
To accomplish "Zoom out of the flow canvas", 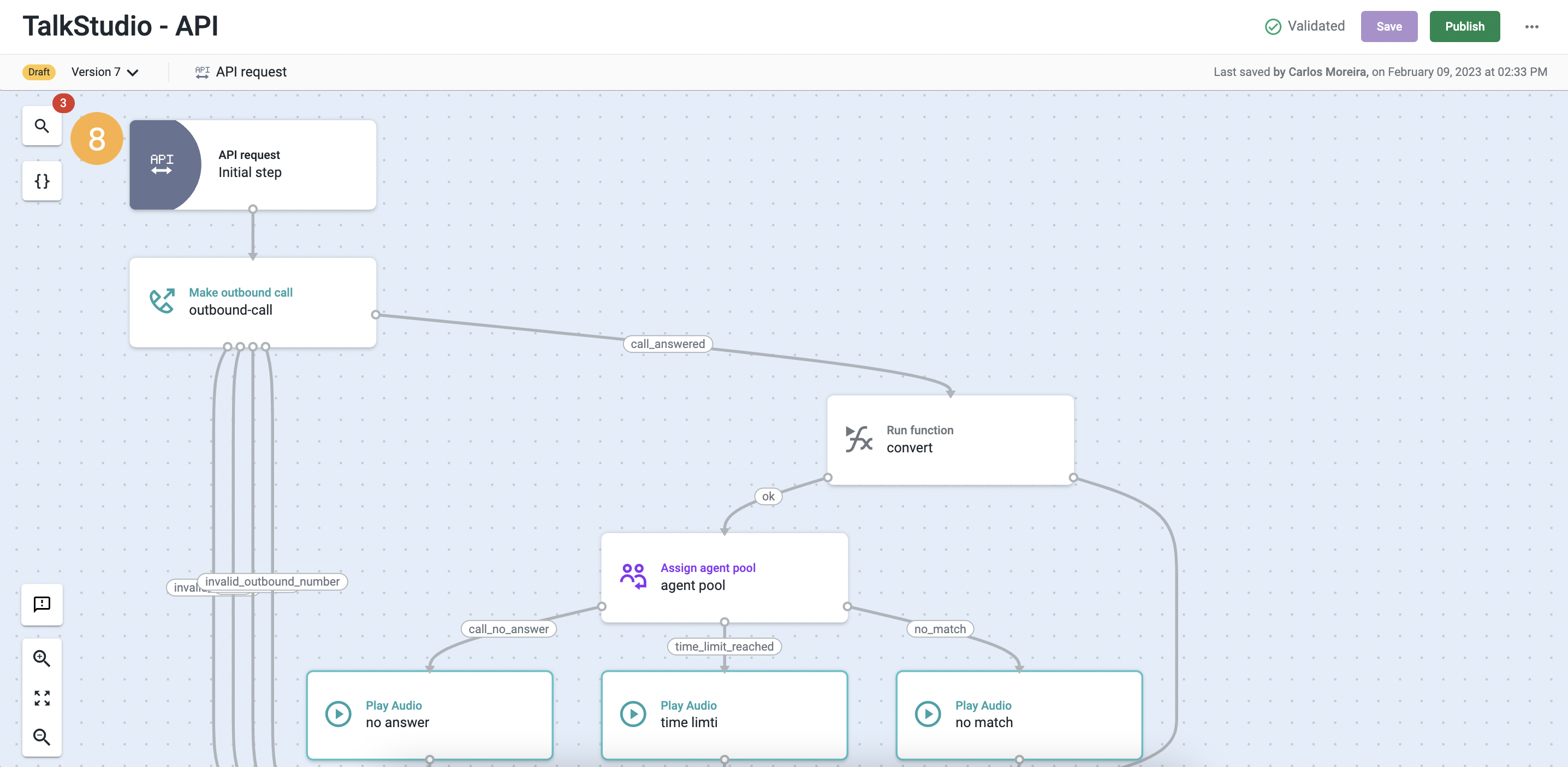I will [x=41, y=736].
